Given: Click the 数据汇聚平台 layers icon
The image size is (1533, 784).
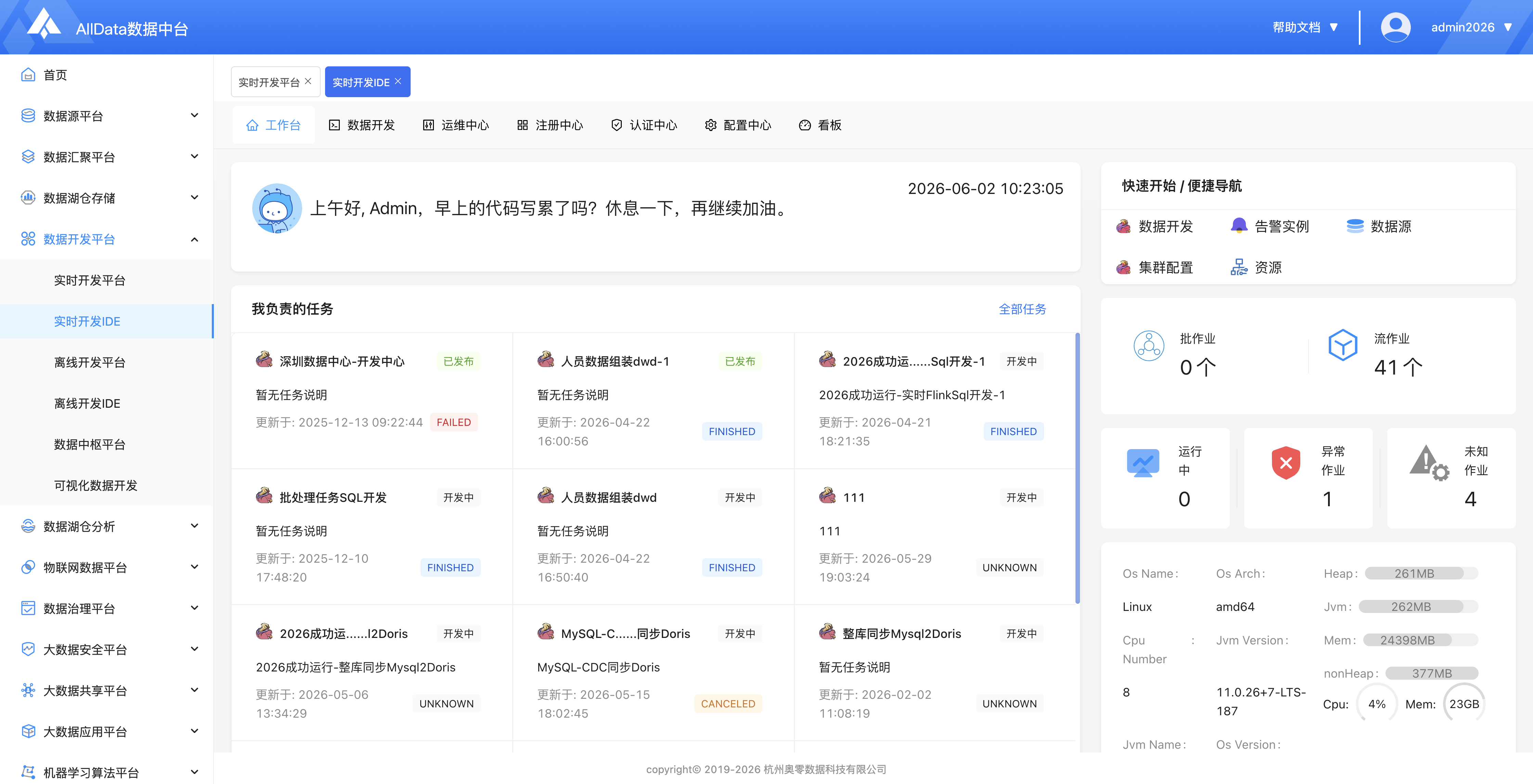Looking at the screenshot, I should [x=28, y=156].
